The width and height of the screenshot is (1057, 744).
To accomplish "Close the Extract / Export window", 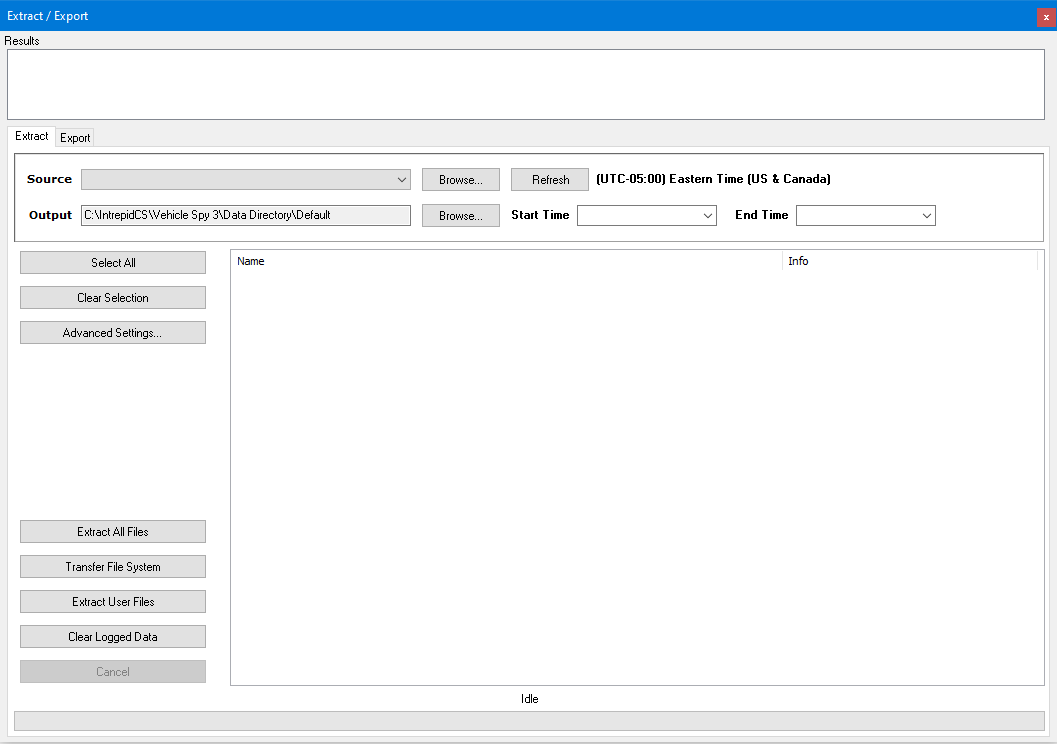I will [1046, 16].
